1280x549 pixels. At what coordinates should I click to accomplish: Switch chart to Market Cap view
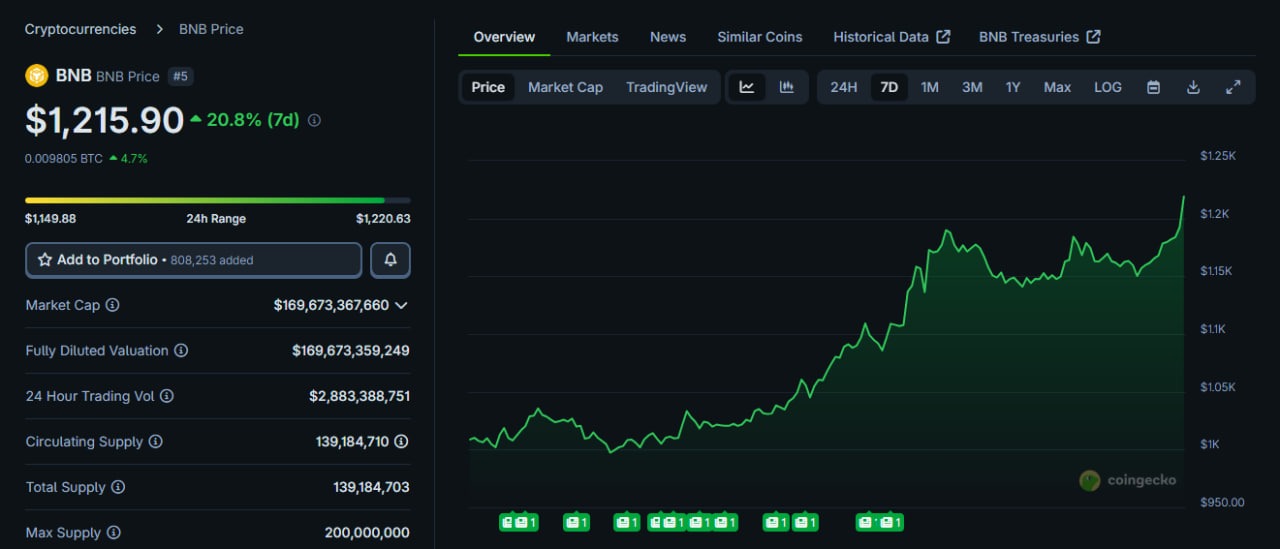pyautogui.click(x=565, y=87)
